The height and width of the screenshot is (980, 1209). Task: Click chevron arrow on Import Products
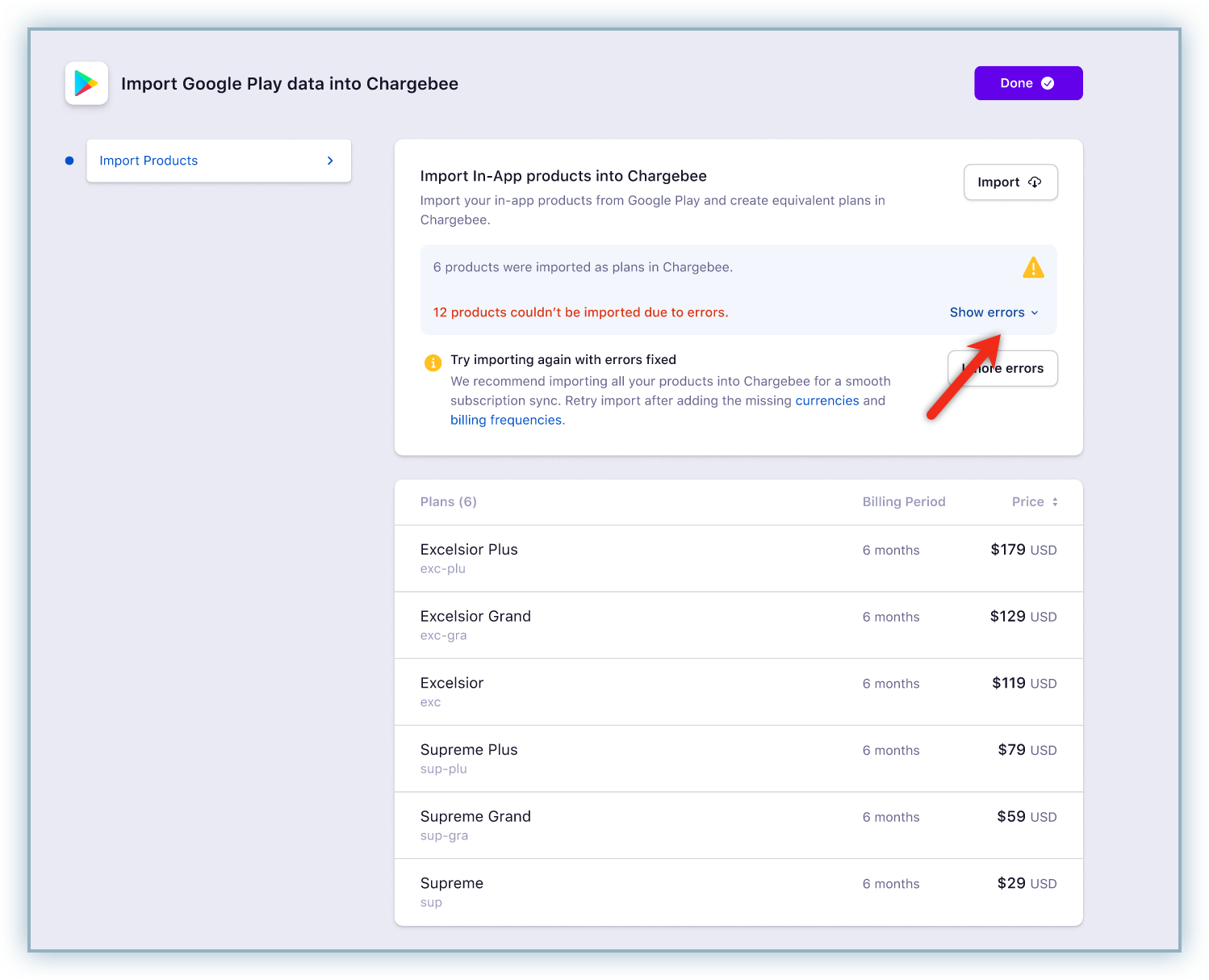coord(330,161)
